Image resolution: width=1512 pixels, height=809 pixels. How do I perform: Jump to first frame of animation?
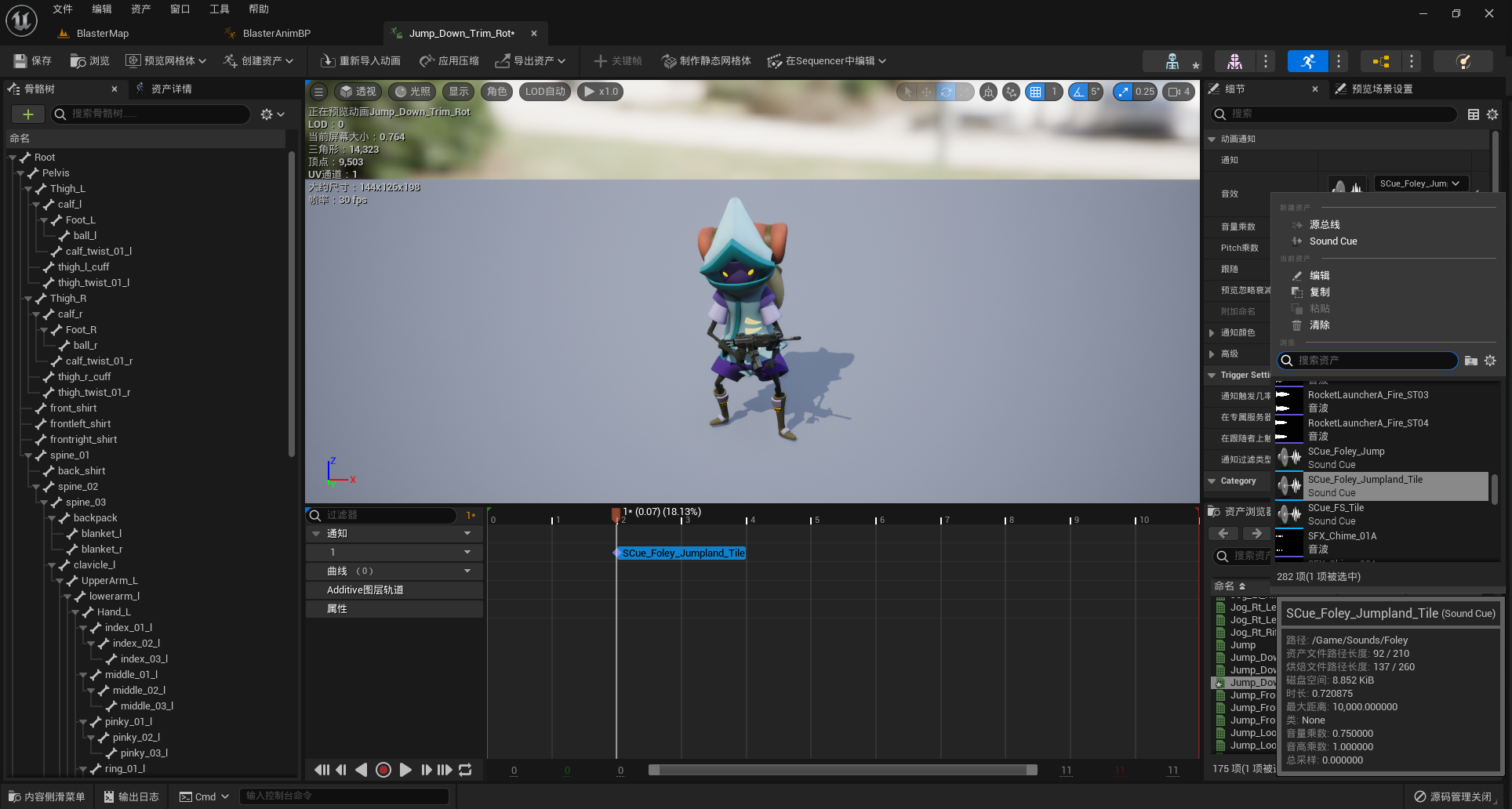click(322, 770)
